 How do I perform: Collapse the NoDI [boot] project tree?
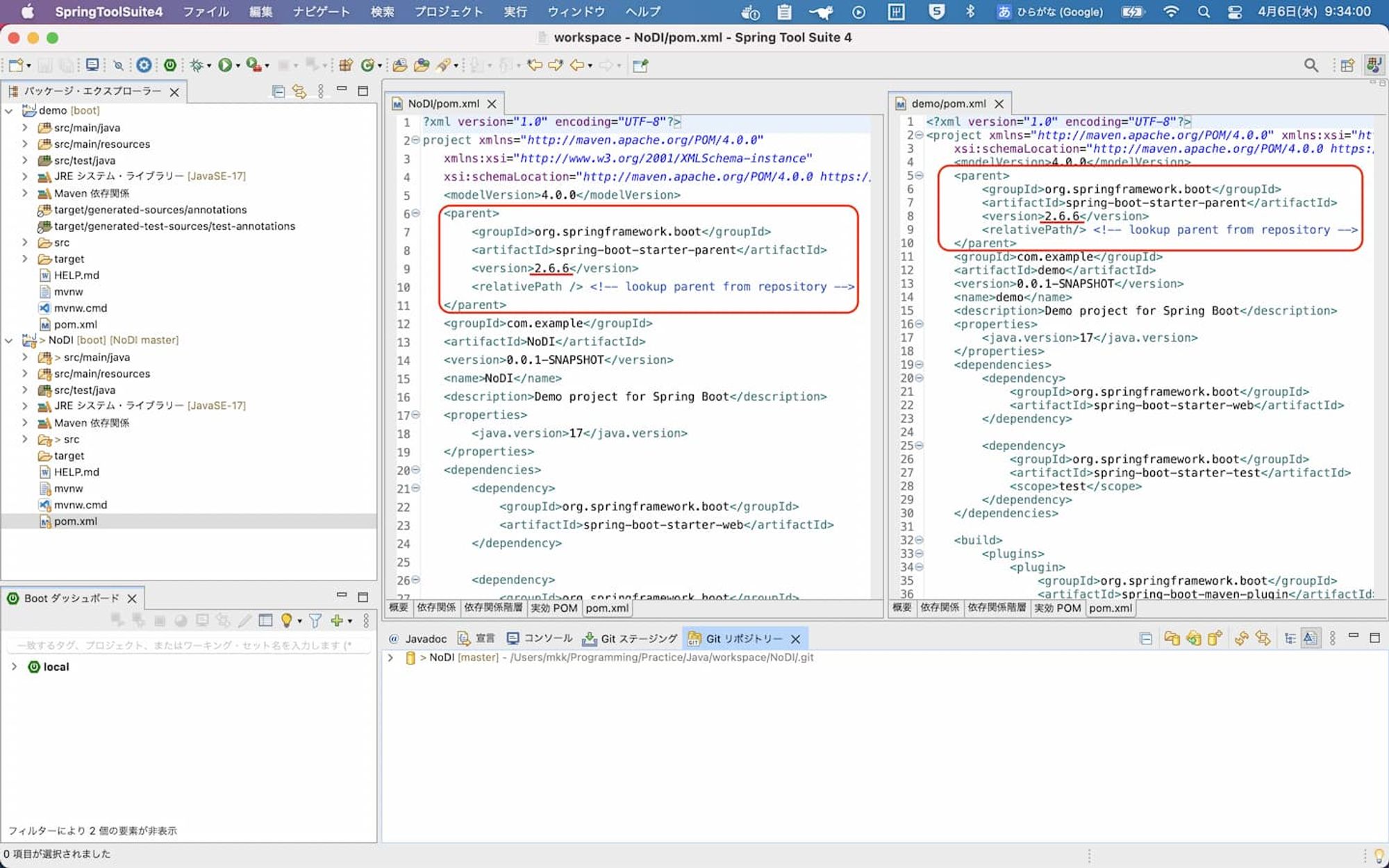(x=10, y=340)
